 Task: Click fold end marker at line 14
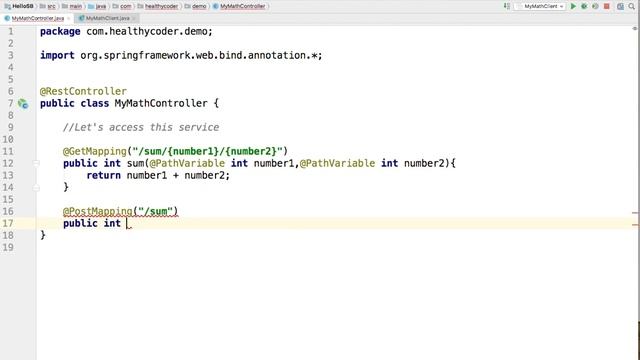[36, 187]
